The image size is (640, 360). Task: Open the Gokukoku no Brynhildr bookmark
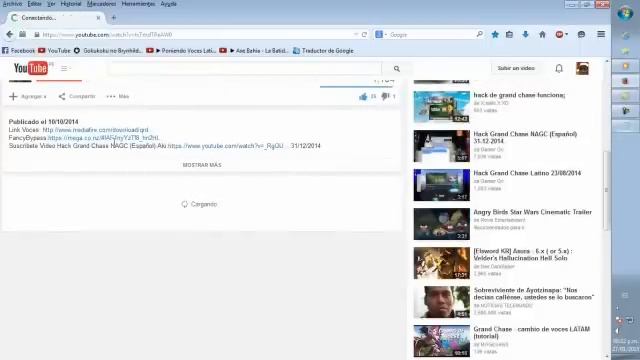(108, 51)
